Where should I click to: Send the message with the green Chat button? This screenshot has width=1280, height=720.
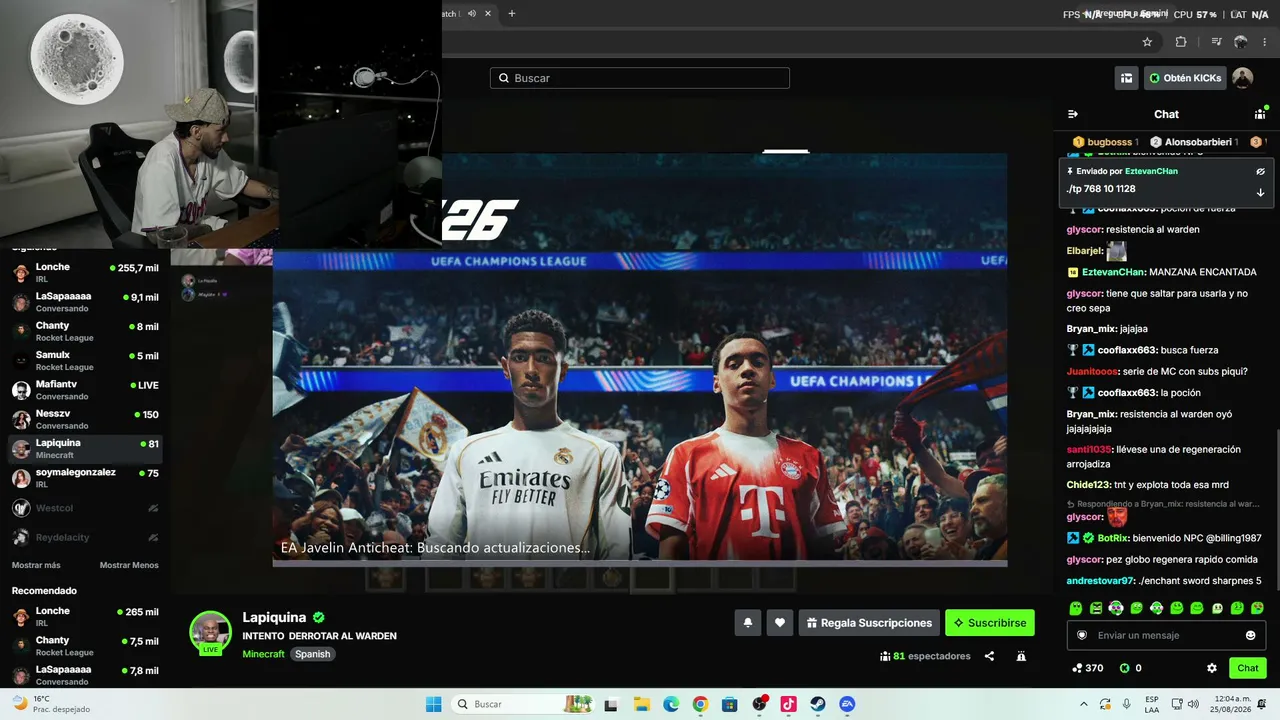[1248, 668]
